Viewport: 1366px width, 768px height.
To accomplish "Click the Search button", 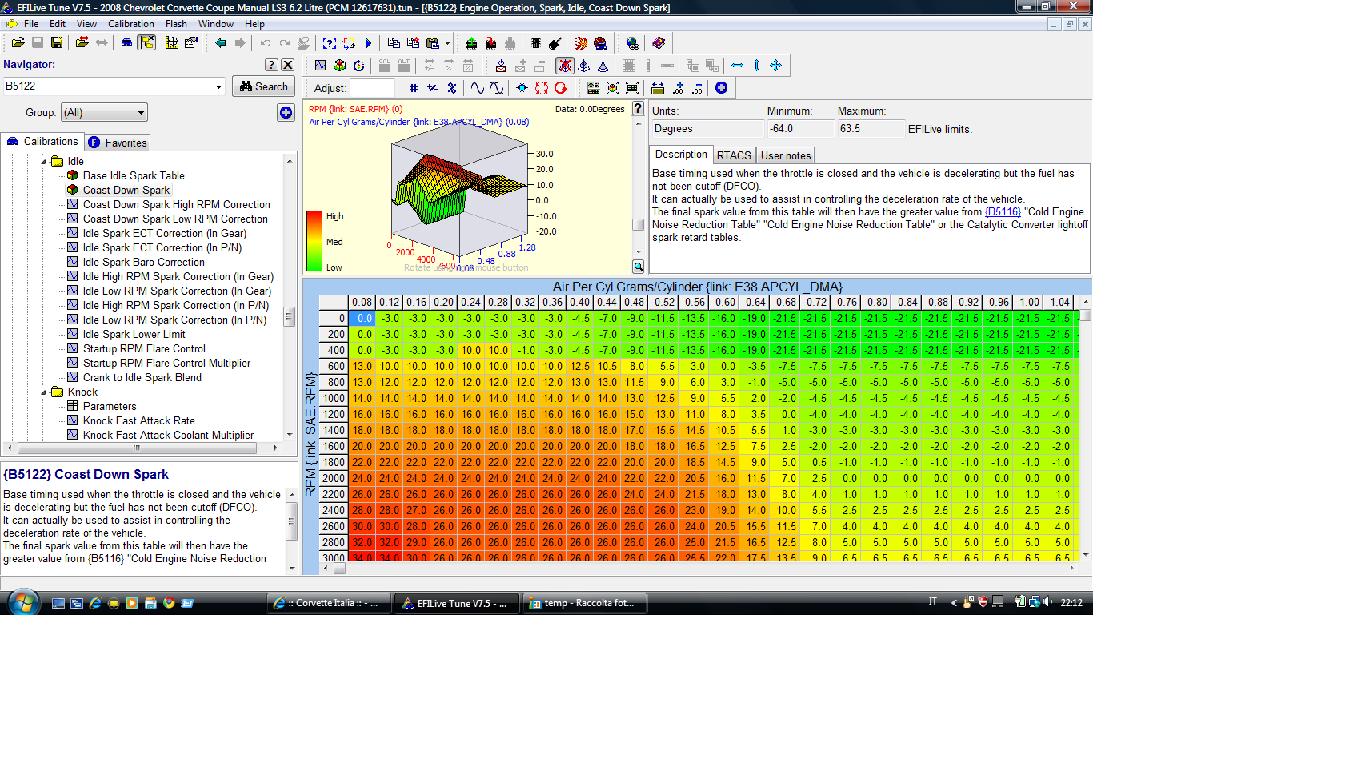I will click(x=263, y=87).
